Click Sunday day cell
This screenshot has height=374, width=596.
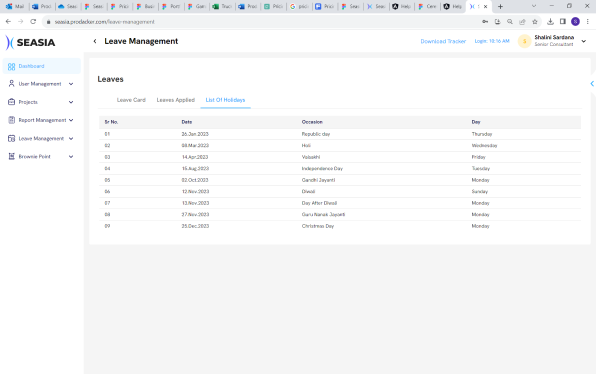tap(480, 192)
